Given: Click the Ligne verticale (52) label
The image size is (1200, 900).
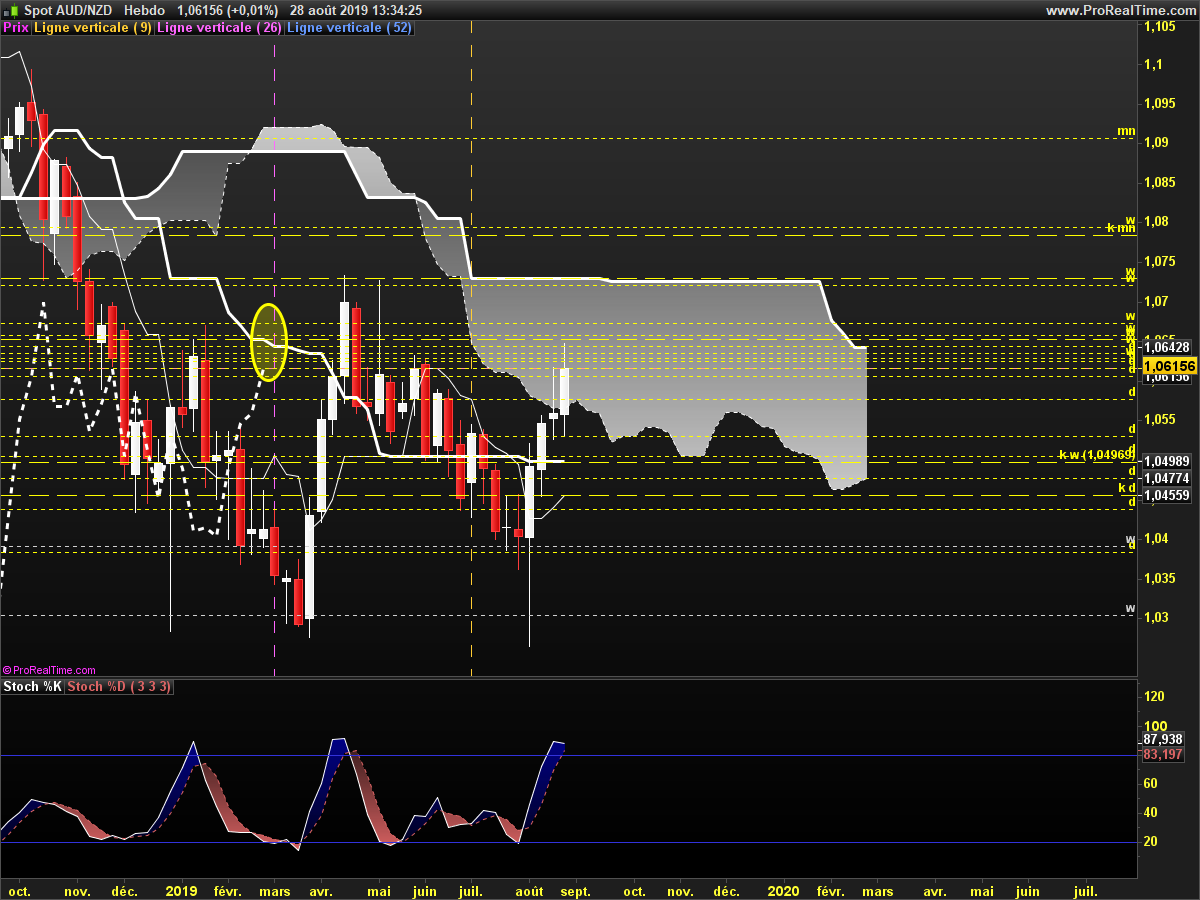Looking at the screenshot, I should (349, 28).
